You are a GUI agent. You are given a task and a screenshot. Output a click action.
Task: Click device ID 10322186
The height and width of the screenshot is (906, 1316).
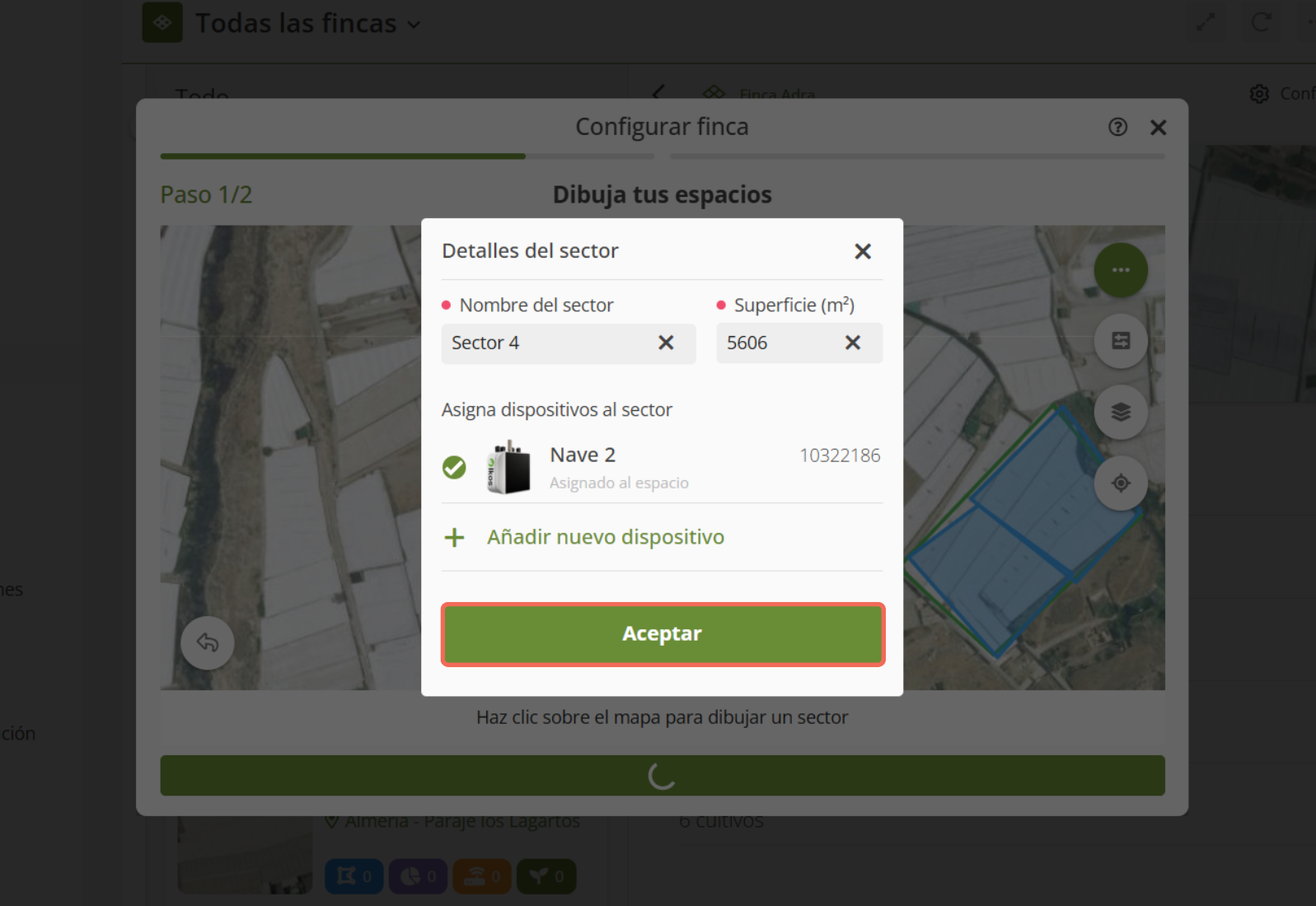click(x=840, y=455)
